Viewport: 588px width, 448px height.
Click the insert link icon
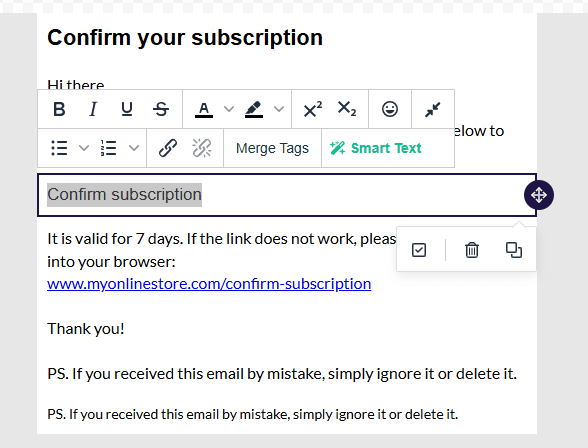pyautogui.click(x=168, y=148)
